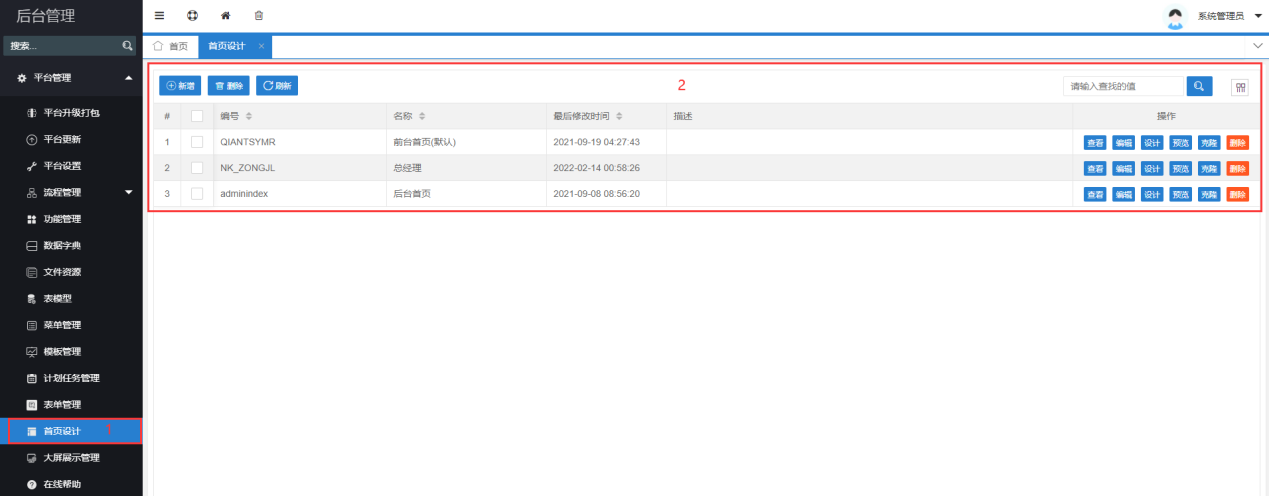Tick the select-all checkbox in table header
Screen dimensions: 1269x496
[x=197, y=116]
